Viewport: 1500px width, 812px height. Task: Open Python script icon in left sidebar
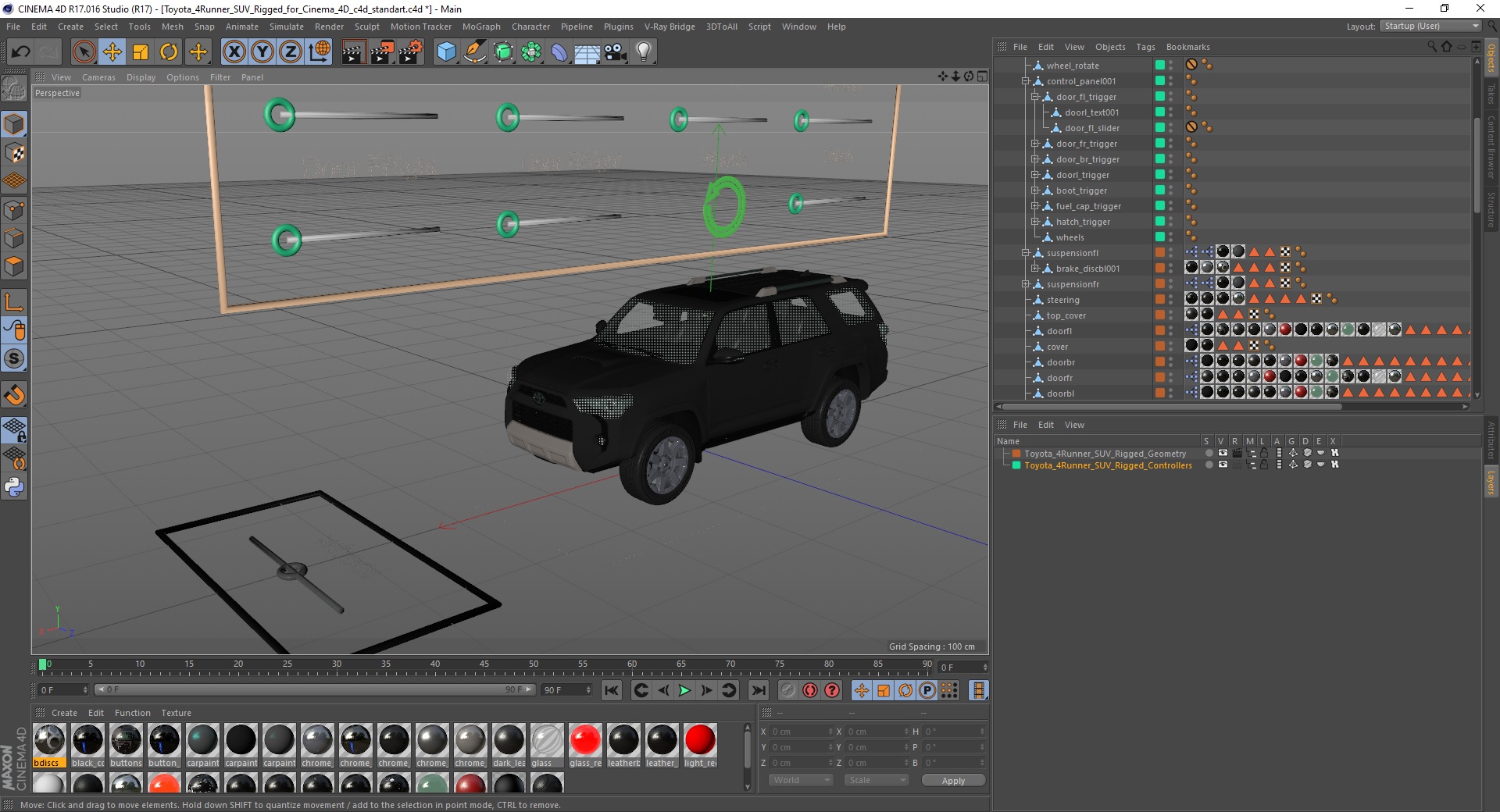pos(14,487)
